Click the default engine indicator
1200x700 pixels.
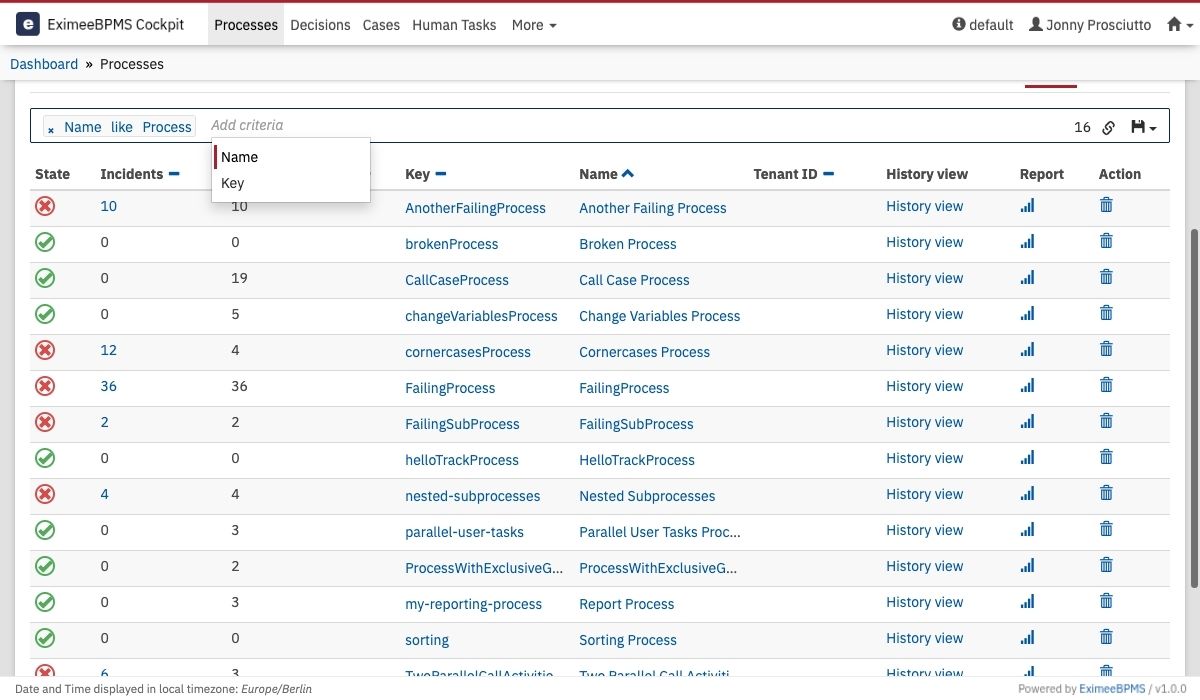(x=983, y=25)
